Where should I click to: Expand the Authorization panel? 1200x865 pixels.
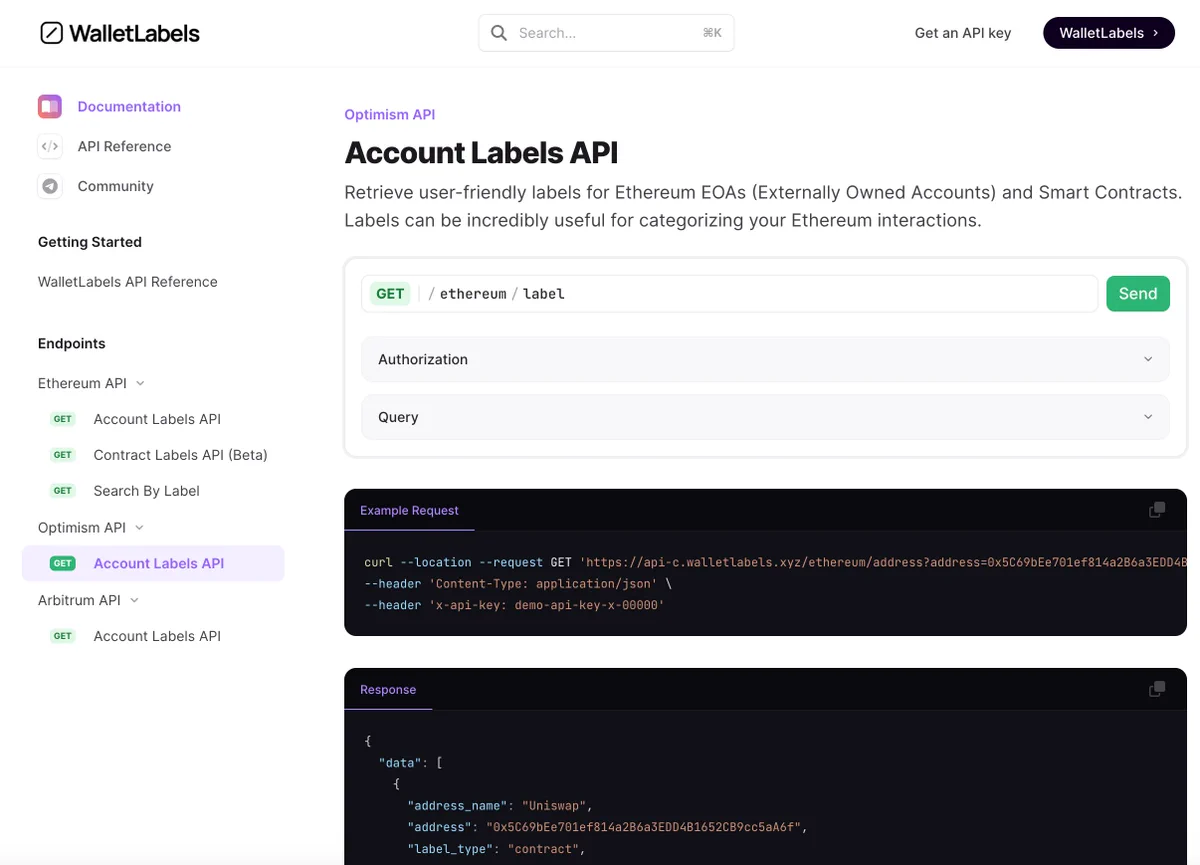click(765, 359)
